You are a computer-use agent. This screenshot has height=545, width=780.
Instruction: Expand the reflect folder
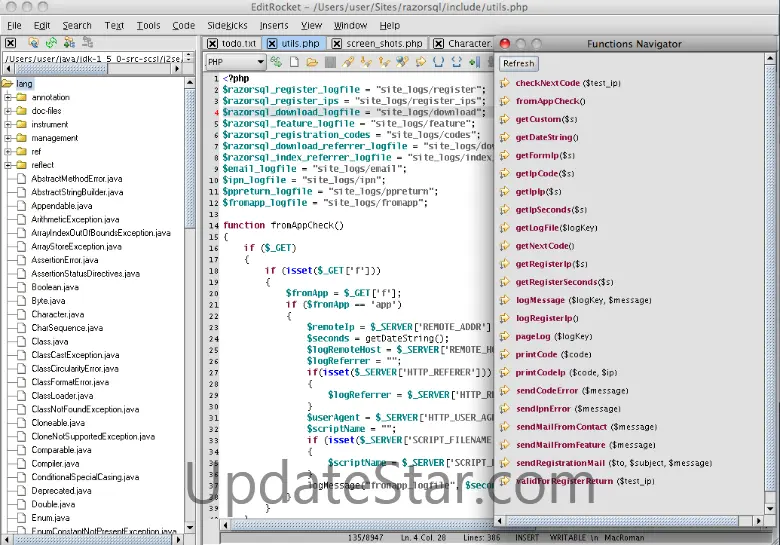pyautogui.click(x=8, y=165)
